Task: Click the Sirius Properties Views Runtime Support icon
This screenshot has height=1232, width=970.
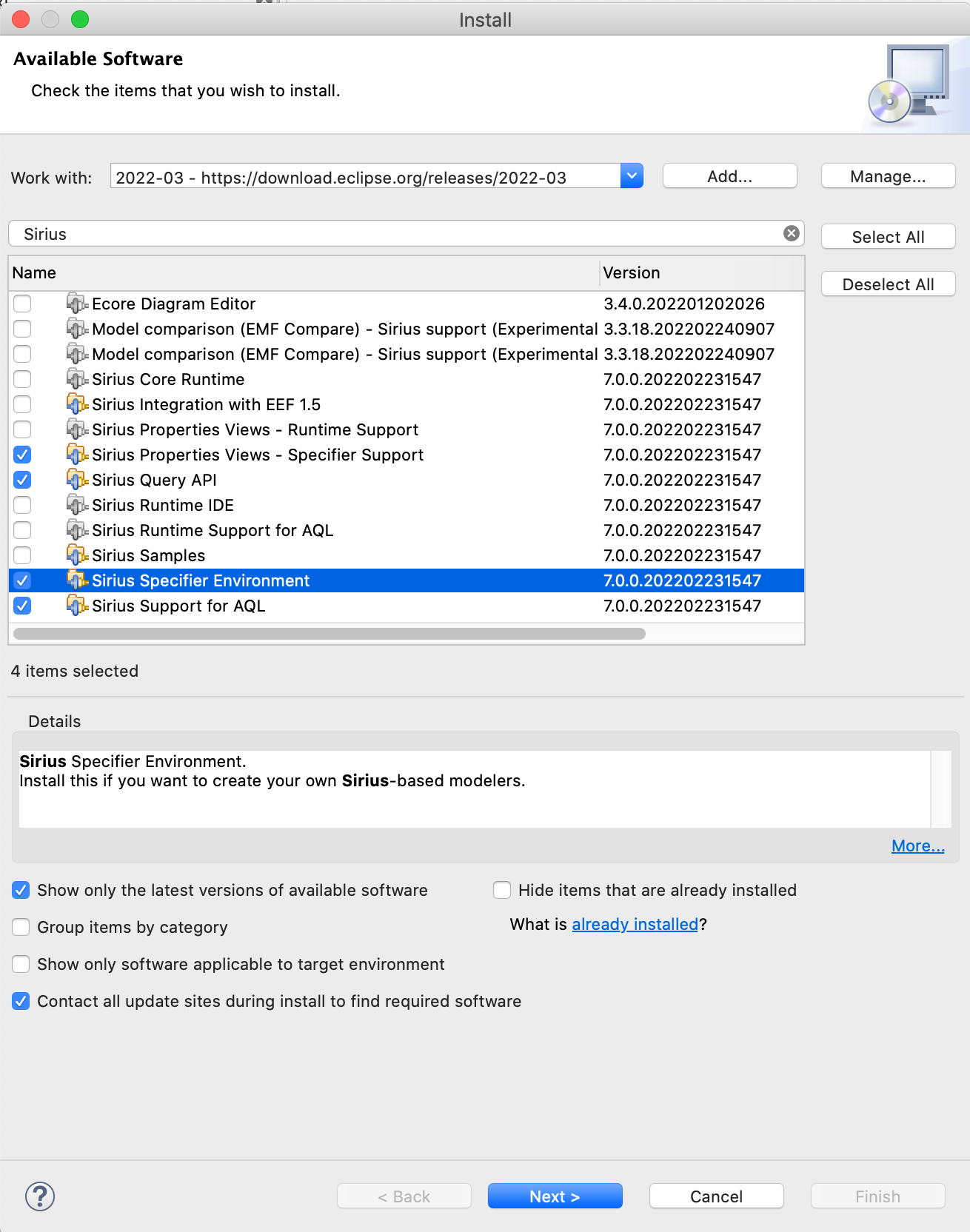Action: point(77,429)
